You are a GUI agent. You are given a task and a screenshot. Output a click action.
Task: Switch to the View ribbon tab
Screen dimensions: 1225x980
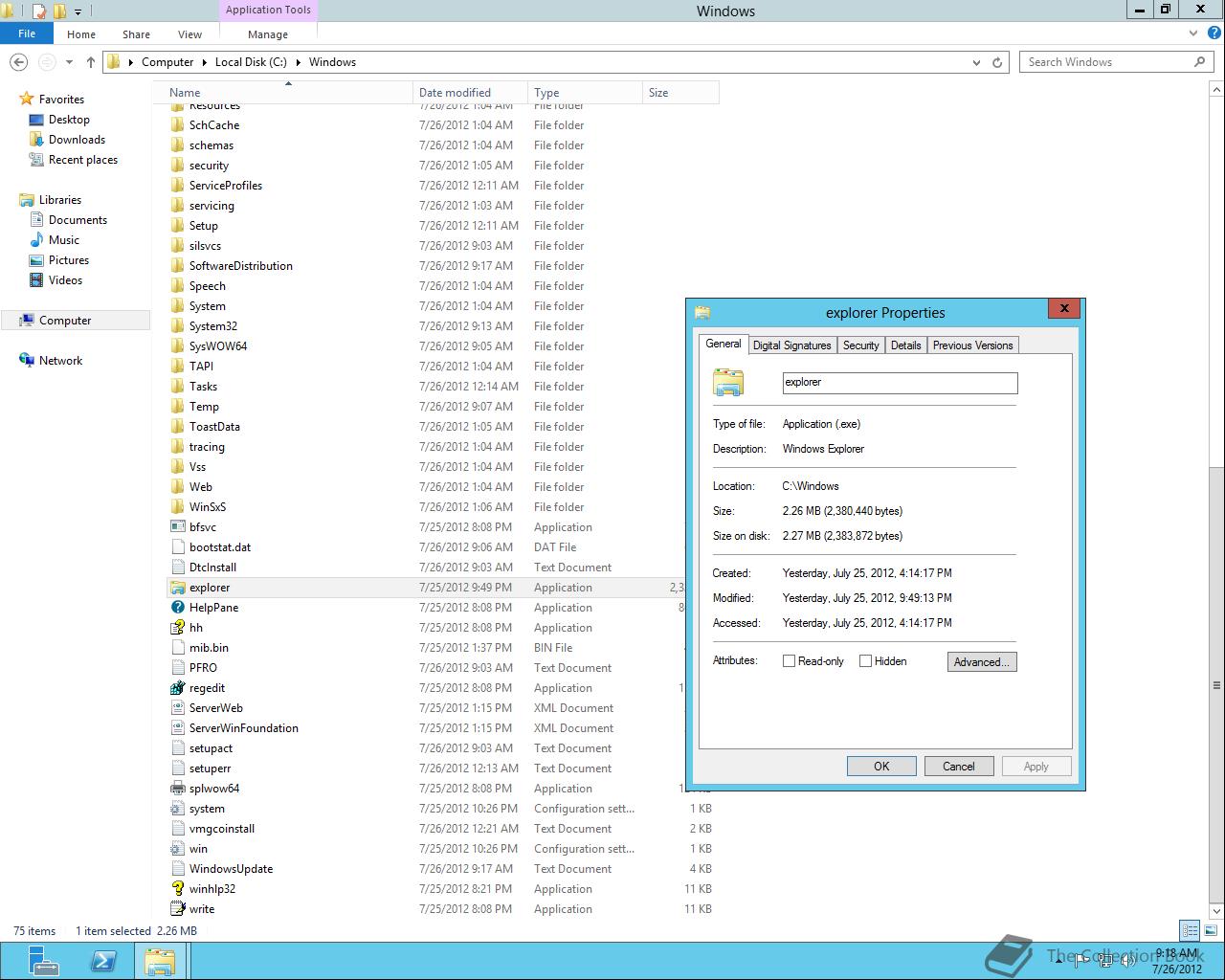coord(189,34)
